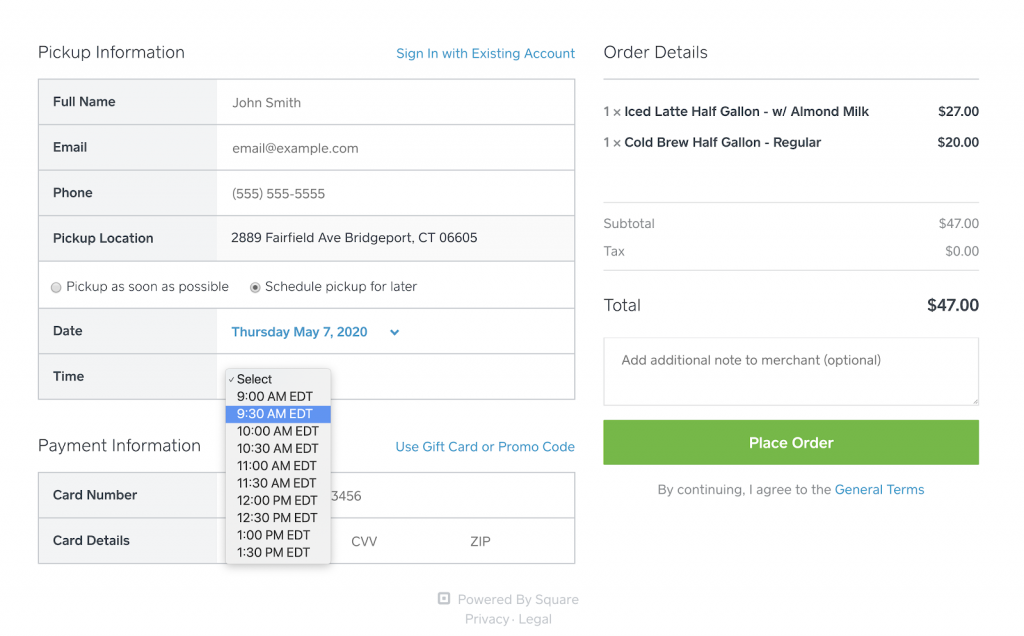Screen dimensions: 1024x636
Task: Open Sign In with Existing Account
Action: pyautogui.click(x=485, y=53)
